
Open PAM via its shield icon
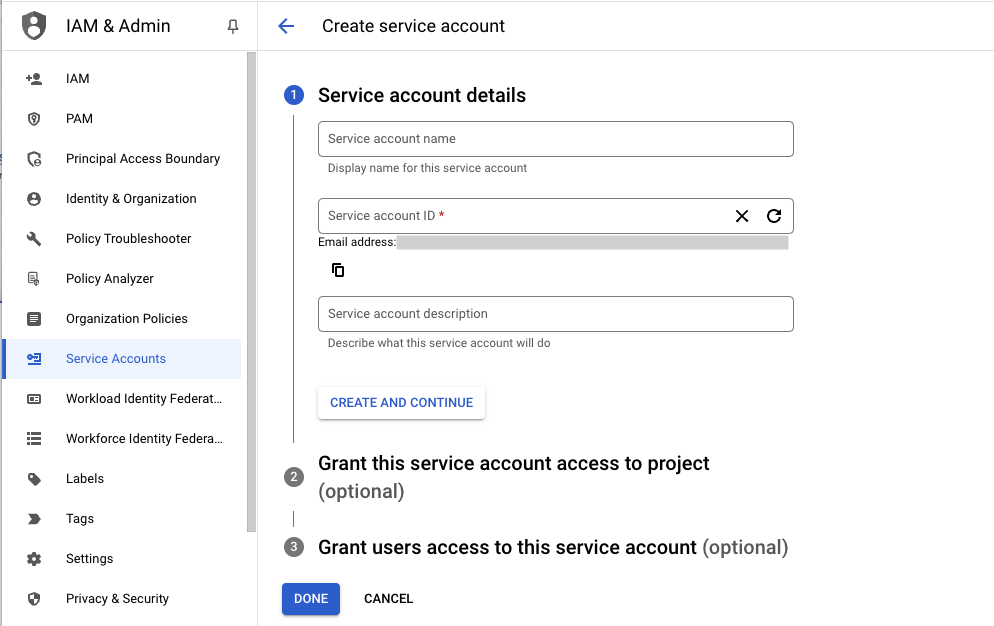pos(36,118)
